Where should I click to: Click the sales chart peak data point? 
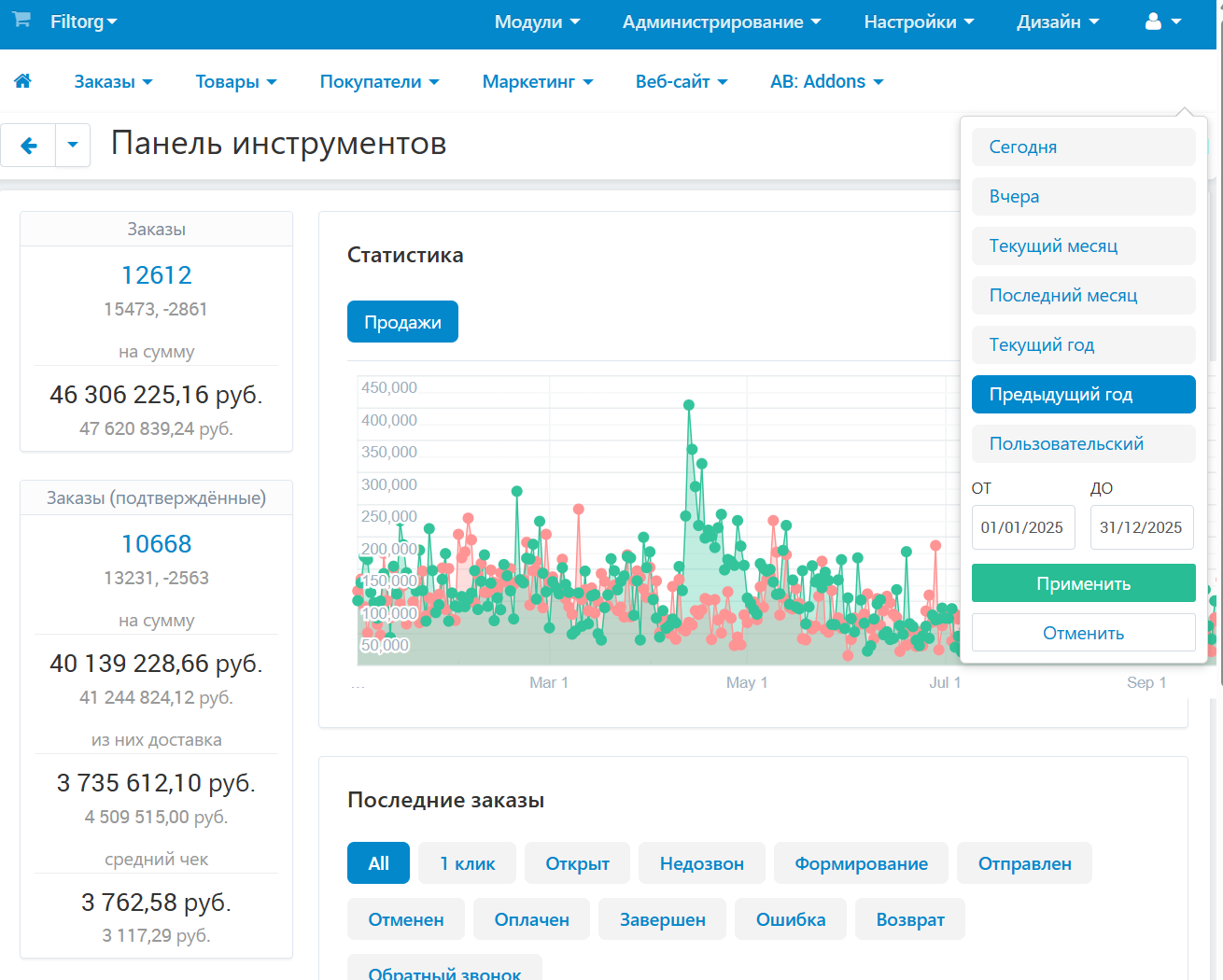click(689, 405)
